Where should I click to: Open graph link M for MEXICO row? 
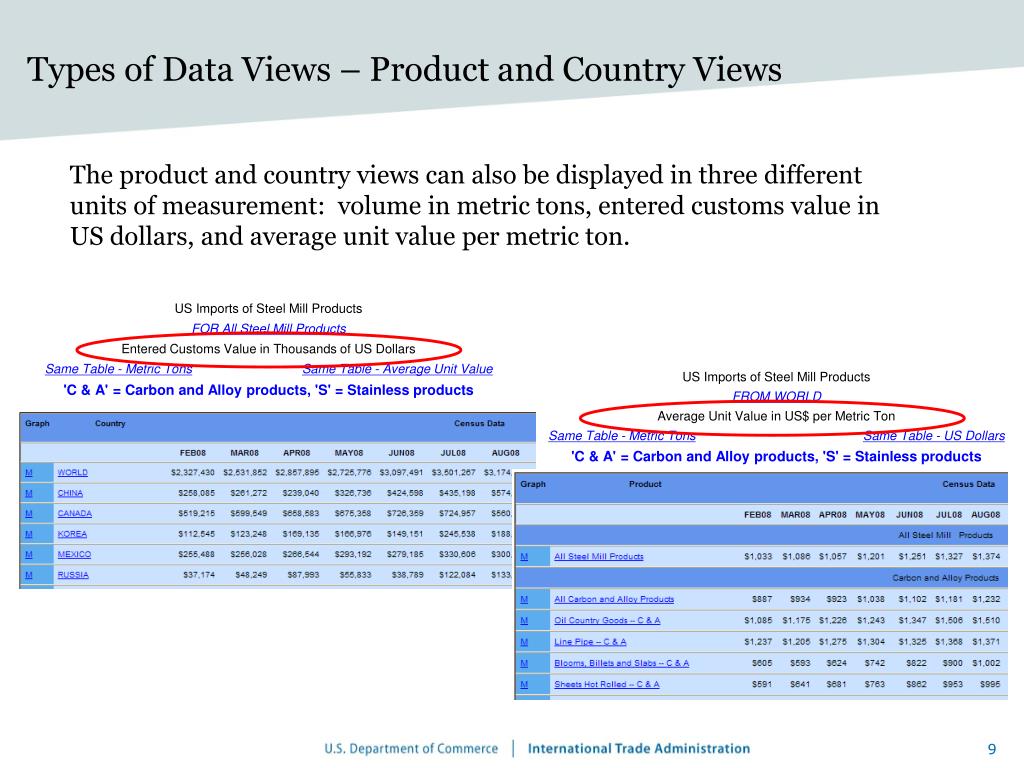coord(29,554)
